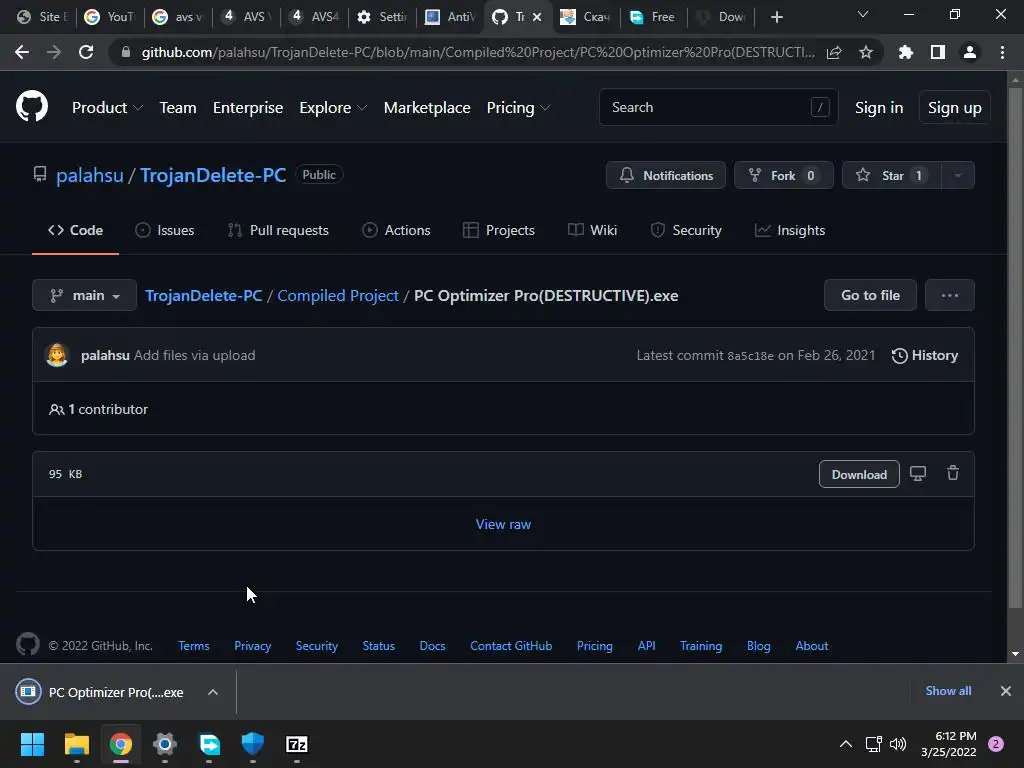Star the repository
This screenshot has height=768, width=1024.
pos(892,175)
